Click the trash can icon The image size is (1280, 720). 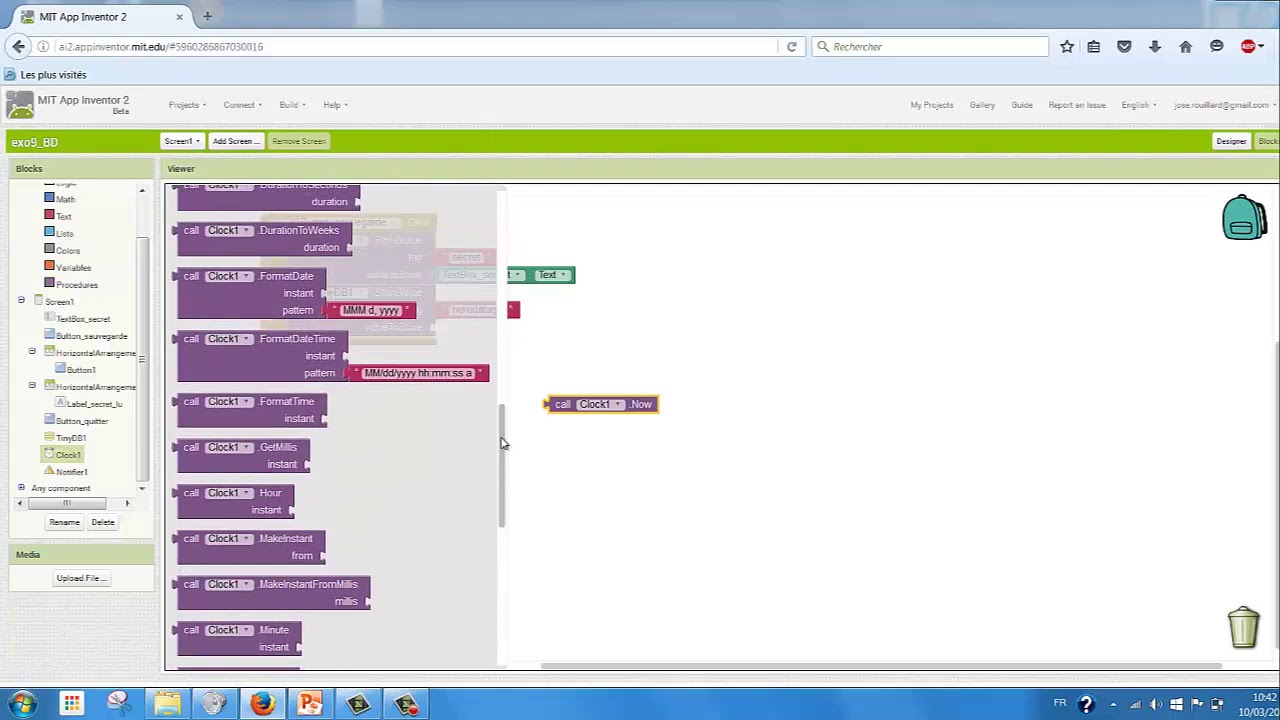pyautogui.click(x=1243, y=627)
